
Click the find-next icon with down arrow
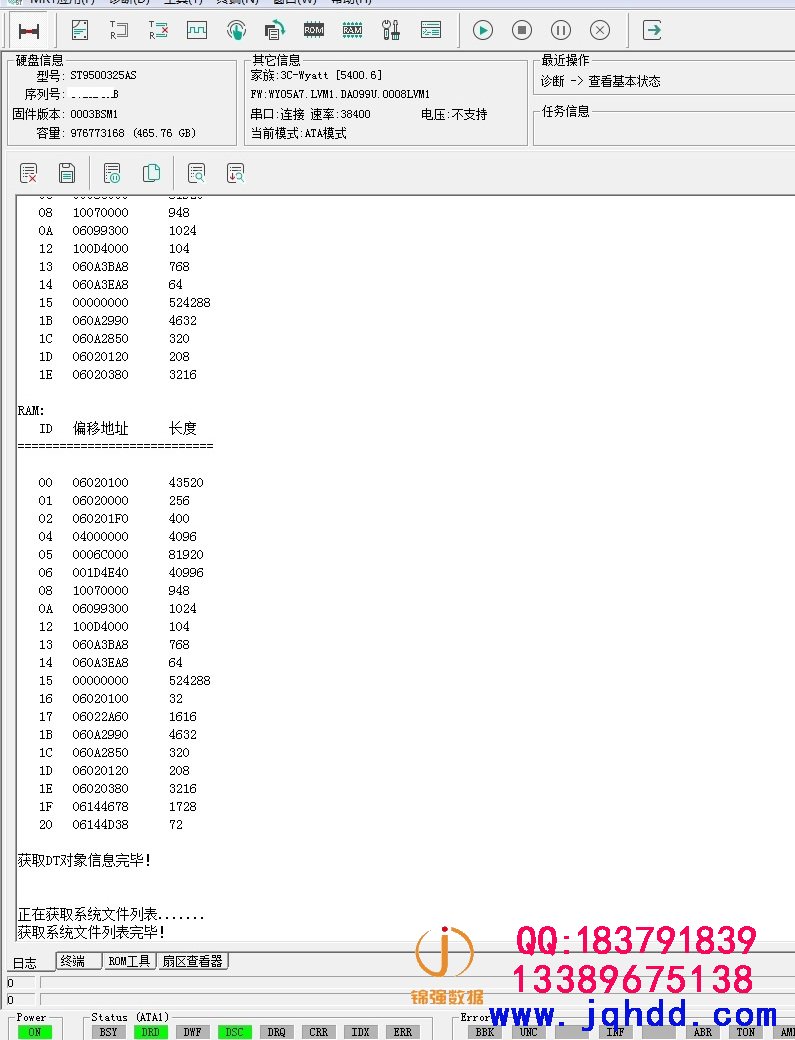pyautogui.click(x=235, y=173)
